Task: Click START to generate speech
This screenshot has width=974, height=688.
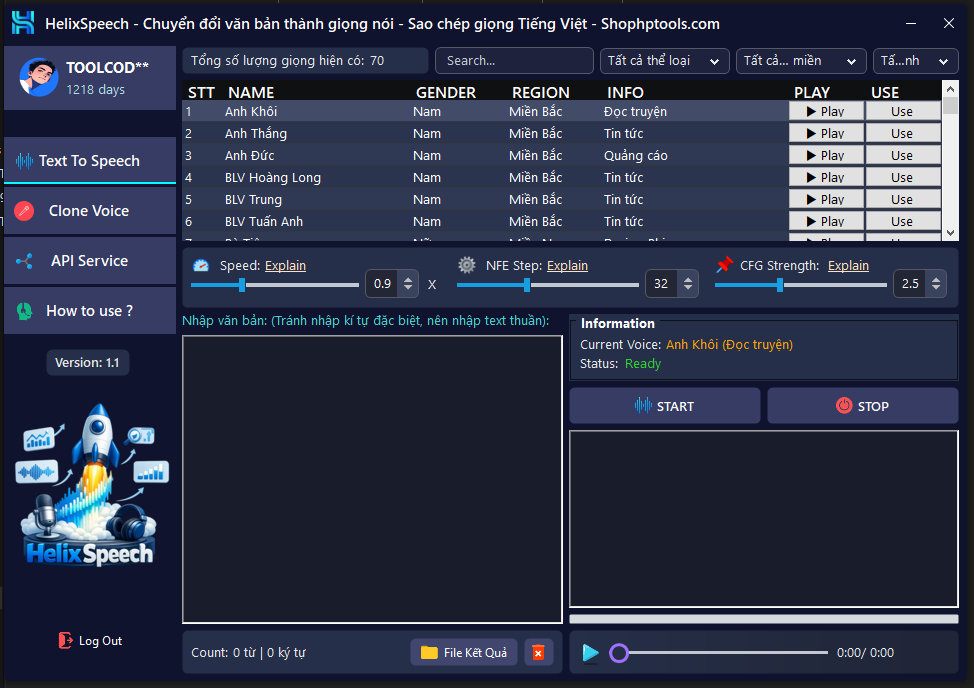Action: pyautogui.click(x=665, y=406)
